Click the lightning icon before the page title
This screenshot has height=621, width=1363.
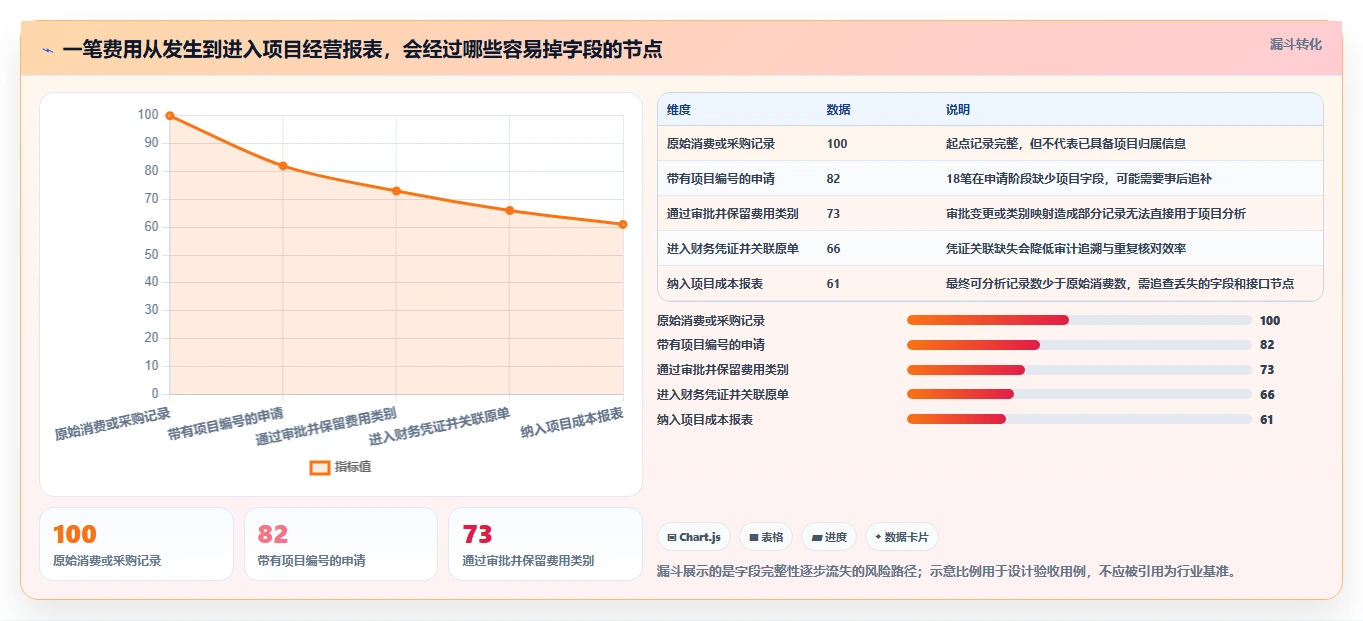[47, 50]
